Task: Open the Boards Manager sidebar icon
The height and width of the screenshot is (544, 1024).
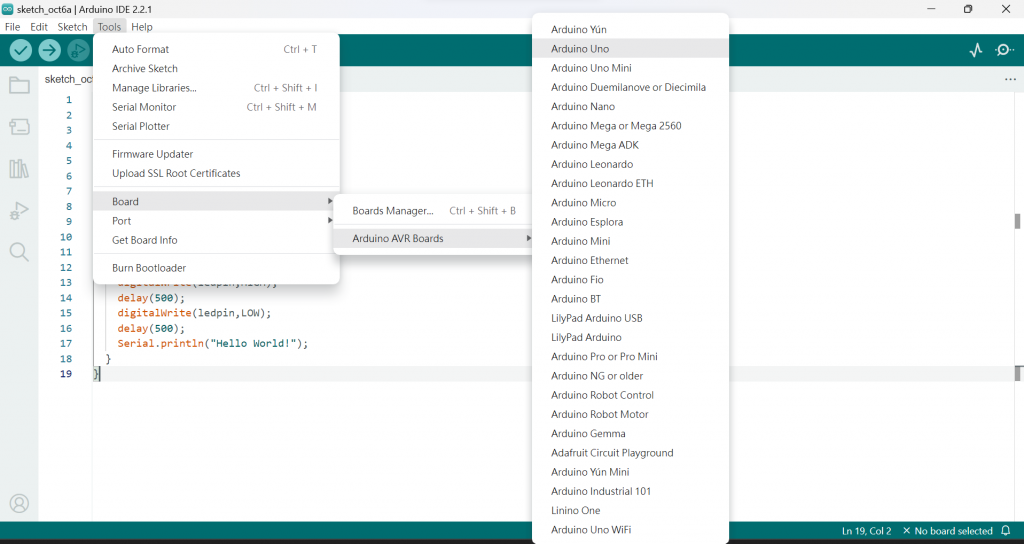Action: pyautogui.click(x=19, y=127)
